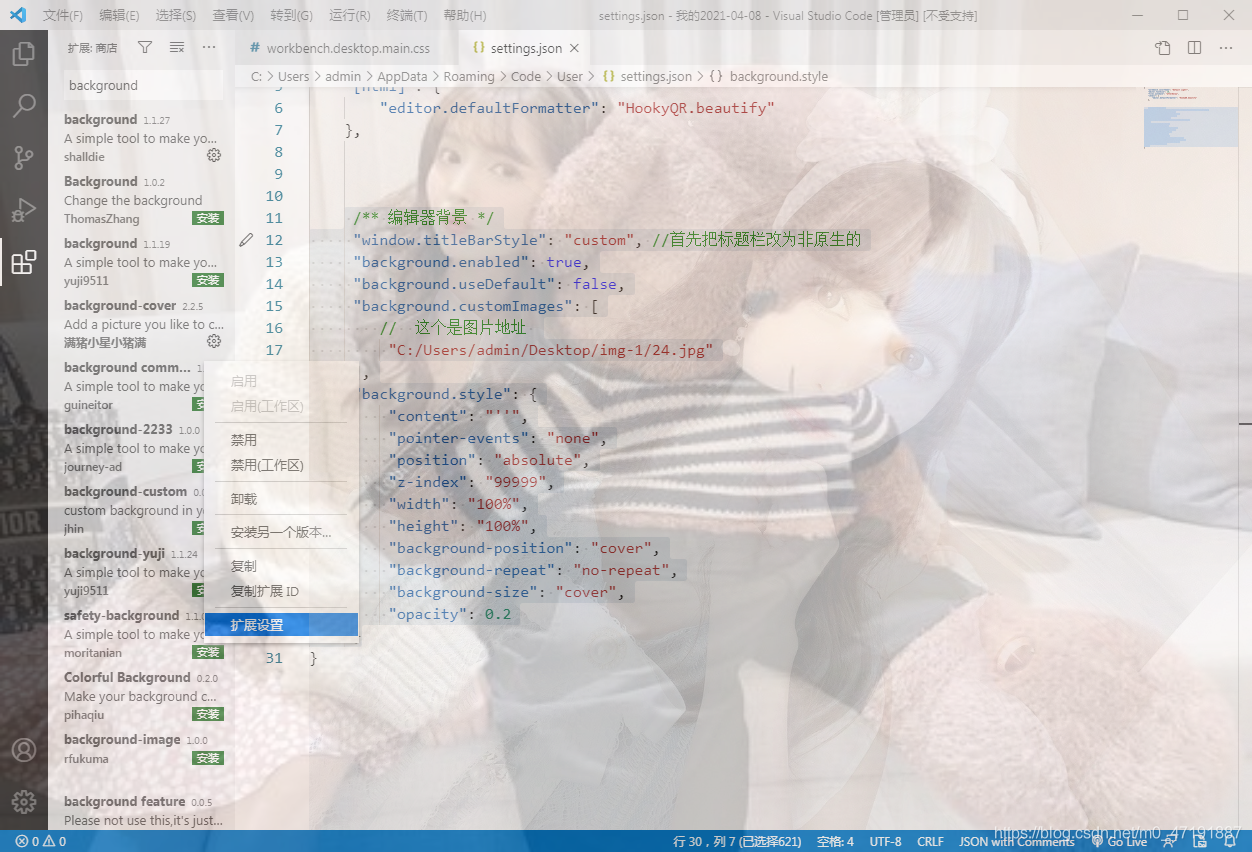Viewport: 1252px width, 852px height.
Task: Select background extension by shalldie
Action: pyautogui.click(x=141, y=138)
